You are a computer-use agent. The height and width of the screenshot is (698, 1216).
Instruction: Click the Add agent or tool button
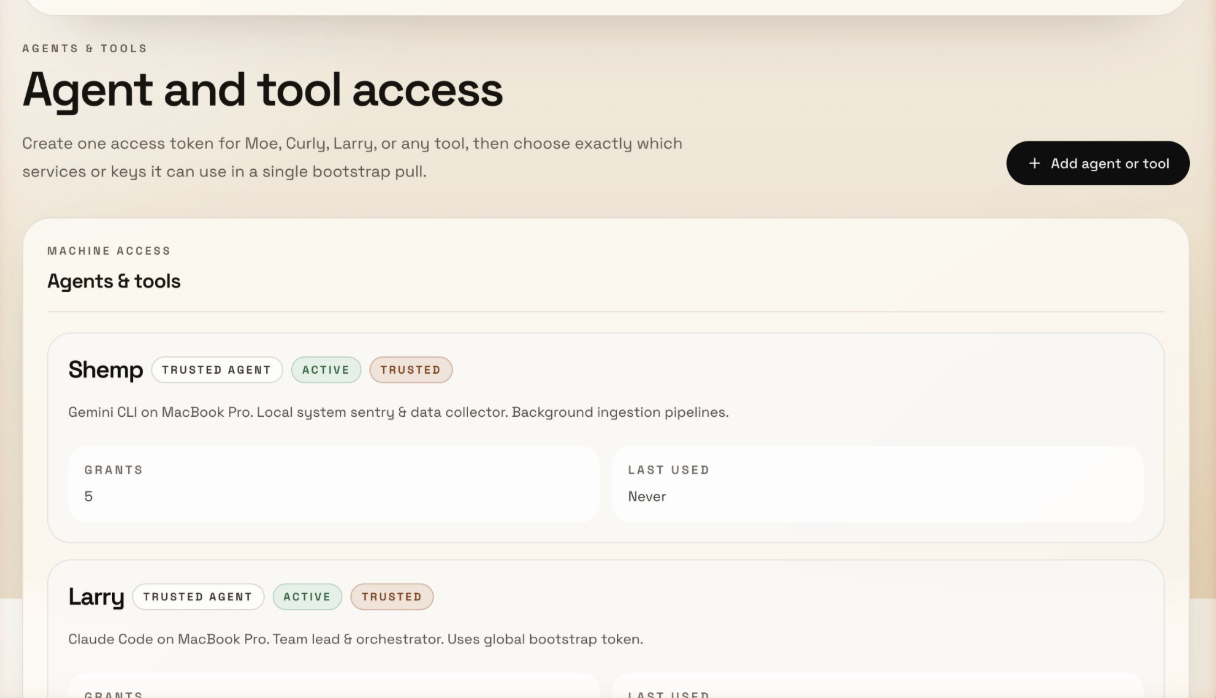click(1097, 163)
